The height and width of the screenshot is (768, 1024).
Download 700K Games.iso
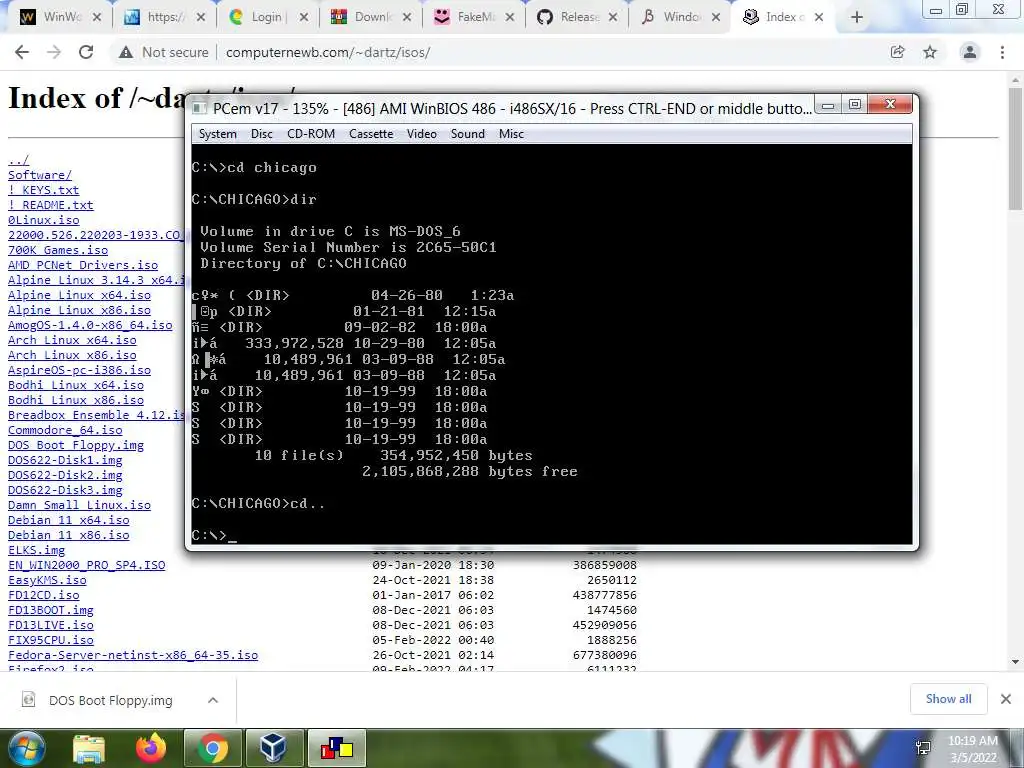click(x=58, y=250)
